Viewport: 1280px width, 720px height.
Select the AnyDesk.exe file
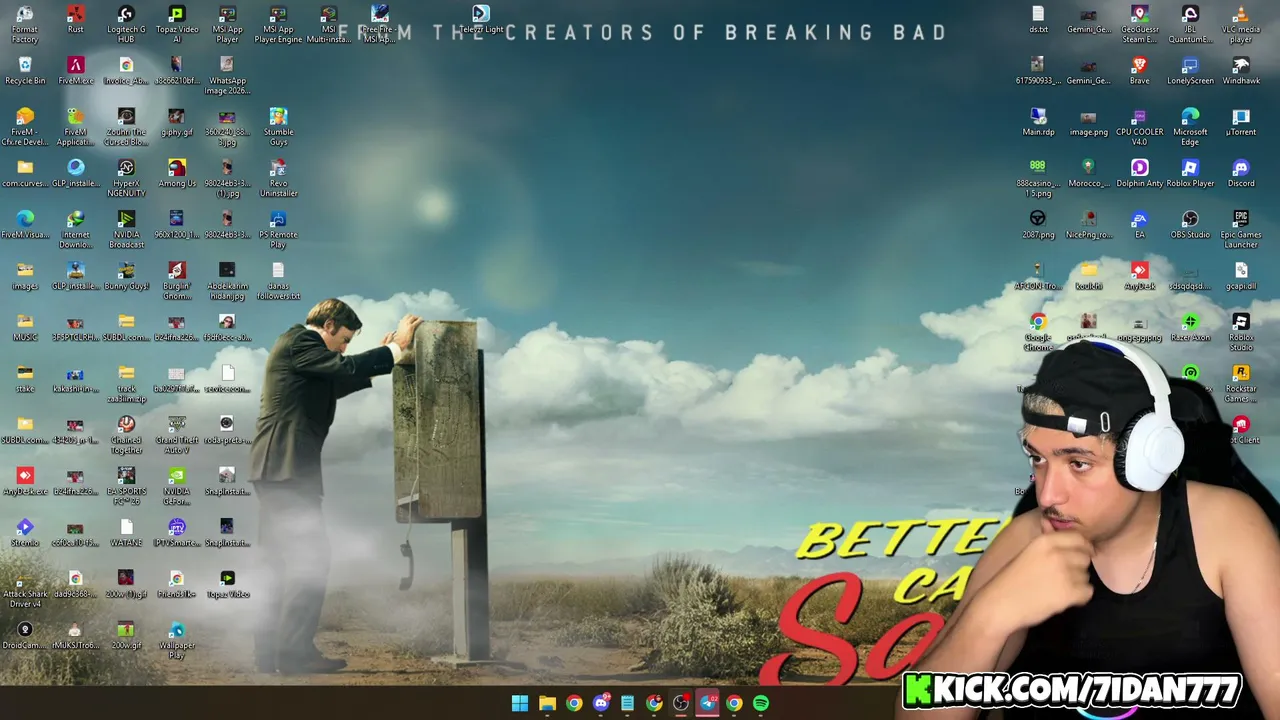point(25,481)
